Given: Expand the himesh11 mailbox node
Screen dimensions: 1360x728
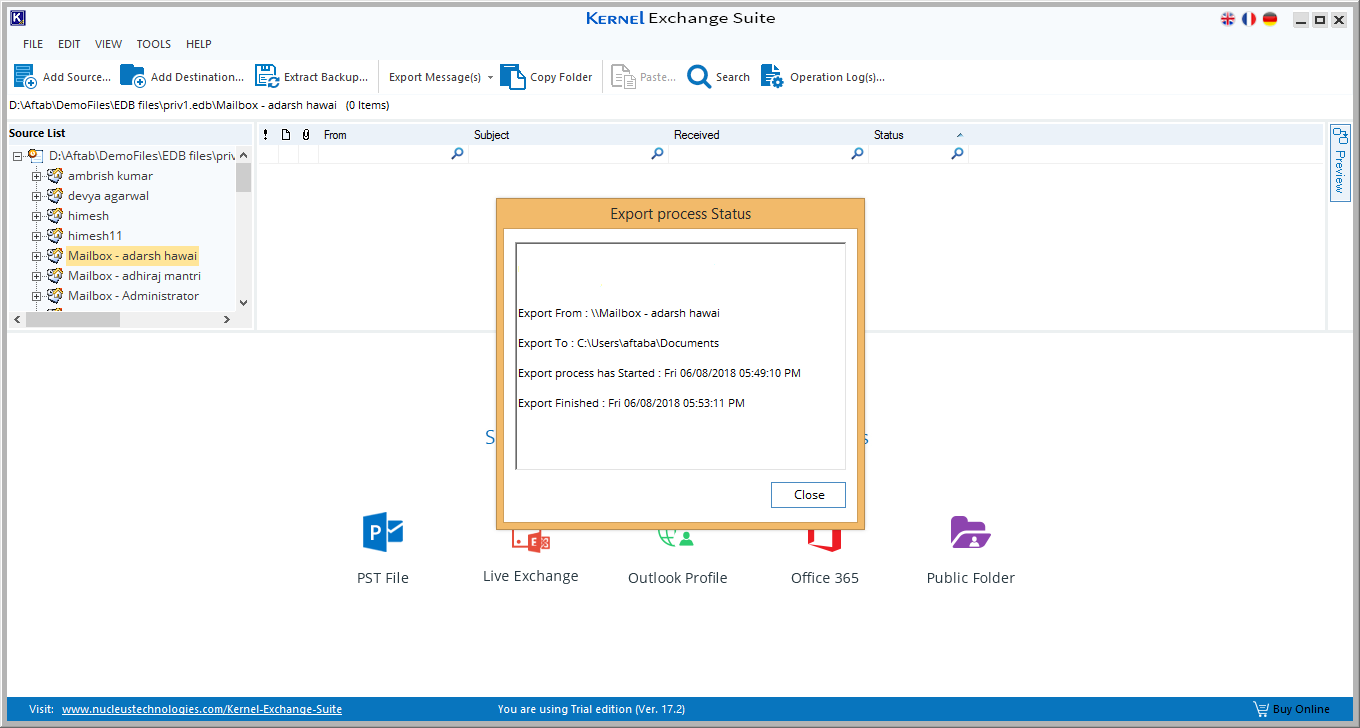Looking at the screenshot, I should (x=37, y=236).
